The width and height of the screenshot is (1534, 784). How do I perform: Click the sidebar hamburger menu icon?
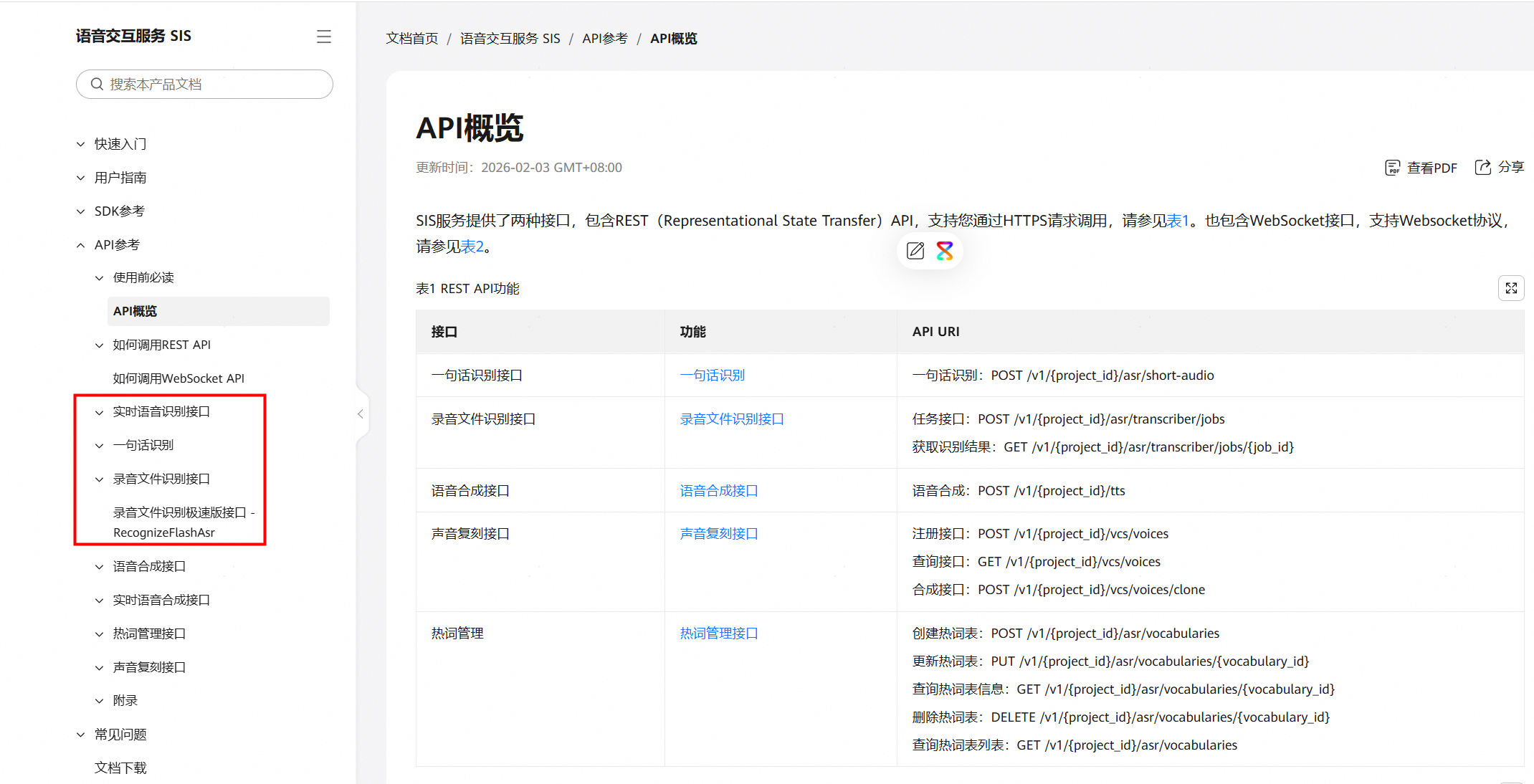[324, 37]
